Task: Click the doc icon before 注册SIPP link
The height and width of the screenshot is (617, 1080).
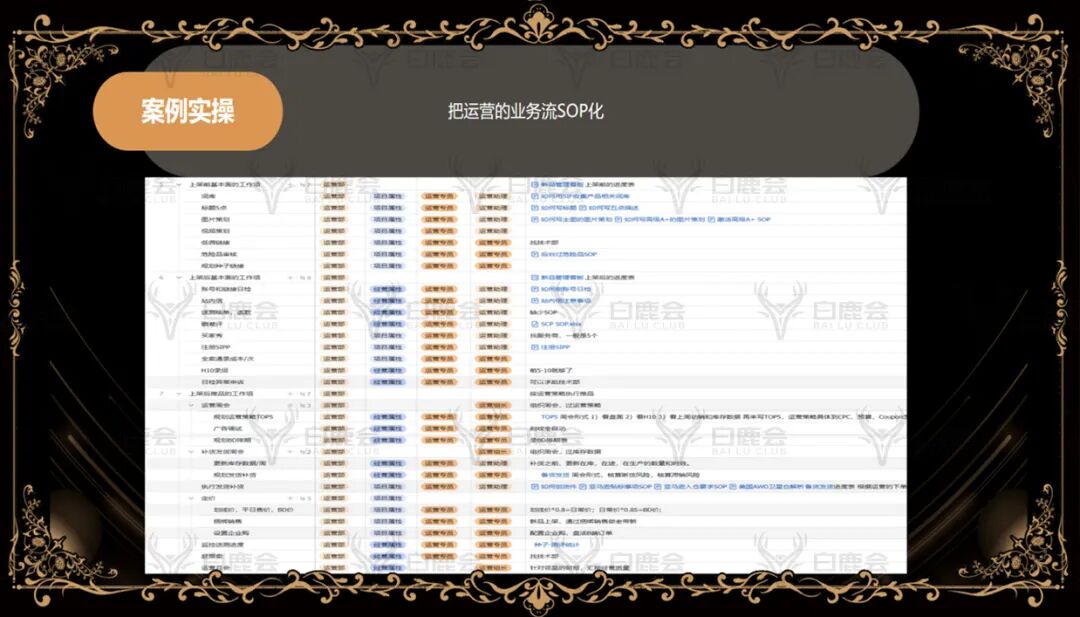Action: coord(534,347)
